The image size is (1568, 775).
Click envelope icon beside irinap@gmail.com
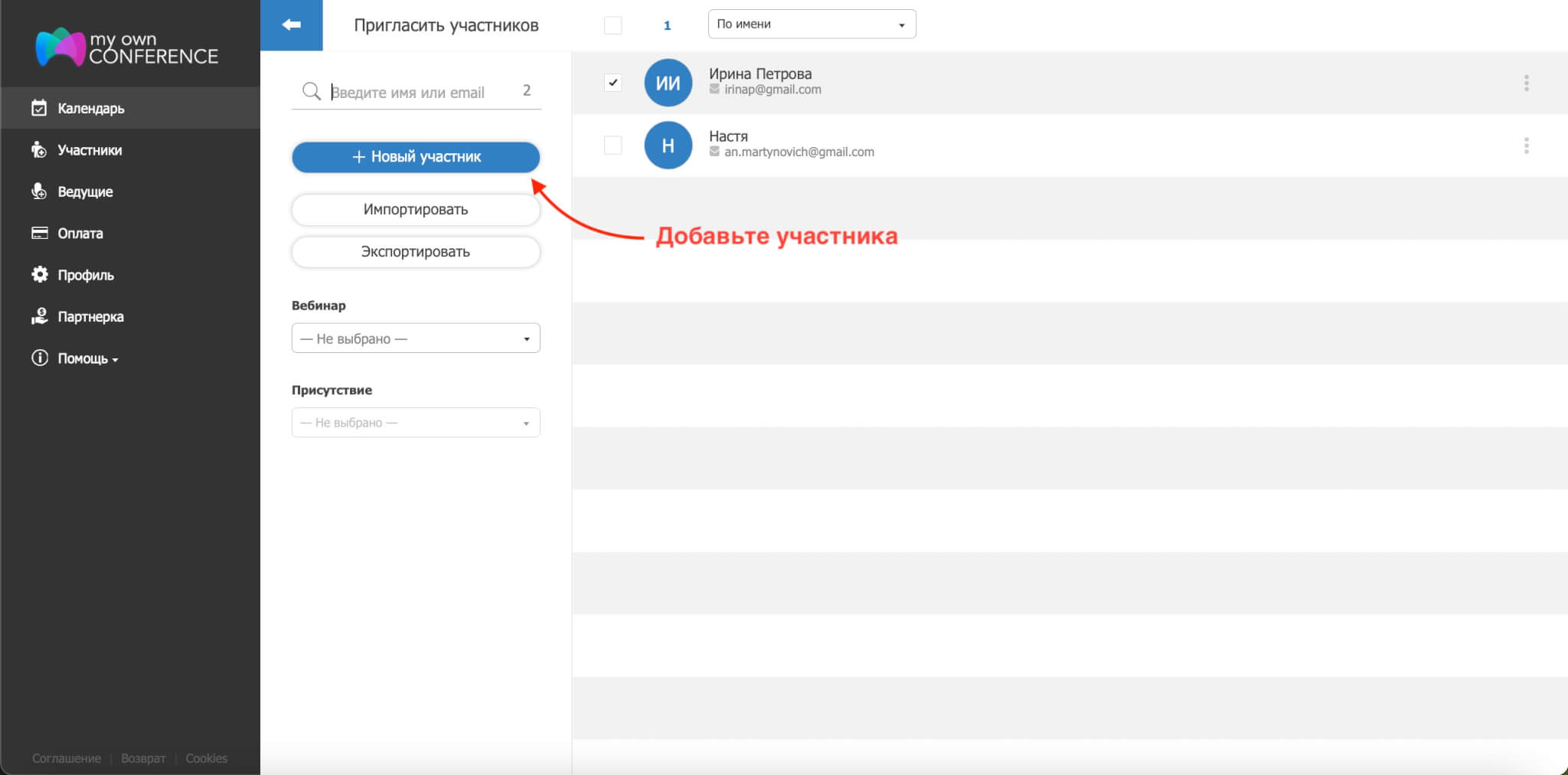tap(714, 90)
